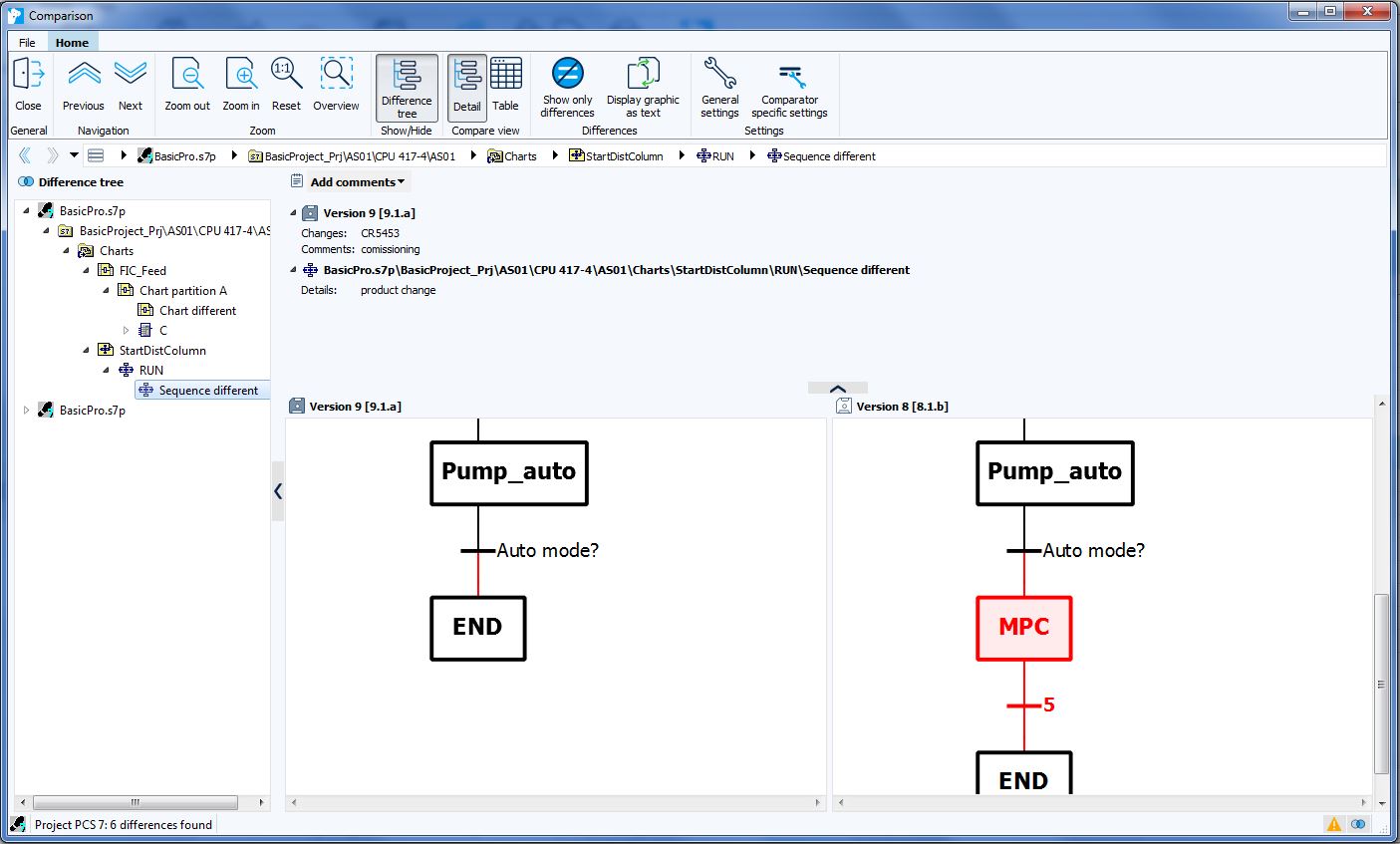The width and height of the screenshot is (1400, 844).
Task: Select Chart different tree item
Action: pos(197,311)
